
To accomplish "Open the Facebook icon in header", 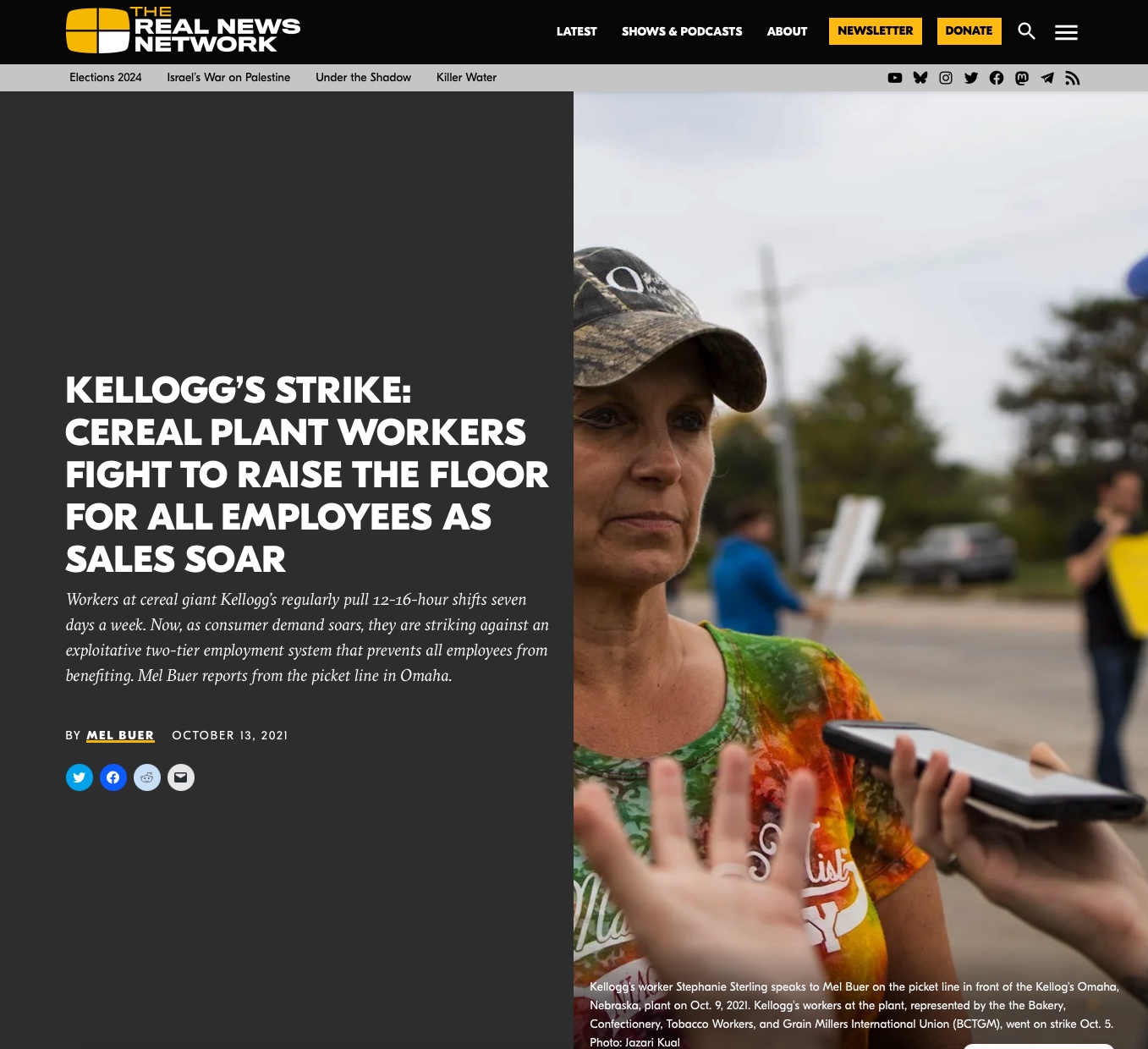I will point(997,78).
